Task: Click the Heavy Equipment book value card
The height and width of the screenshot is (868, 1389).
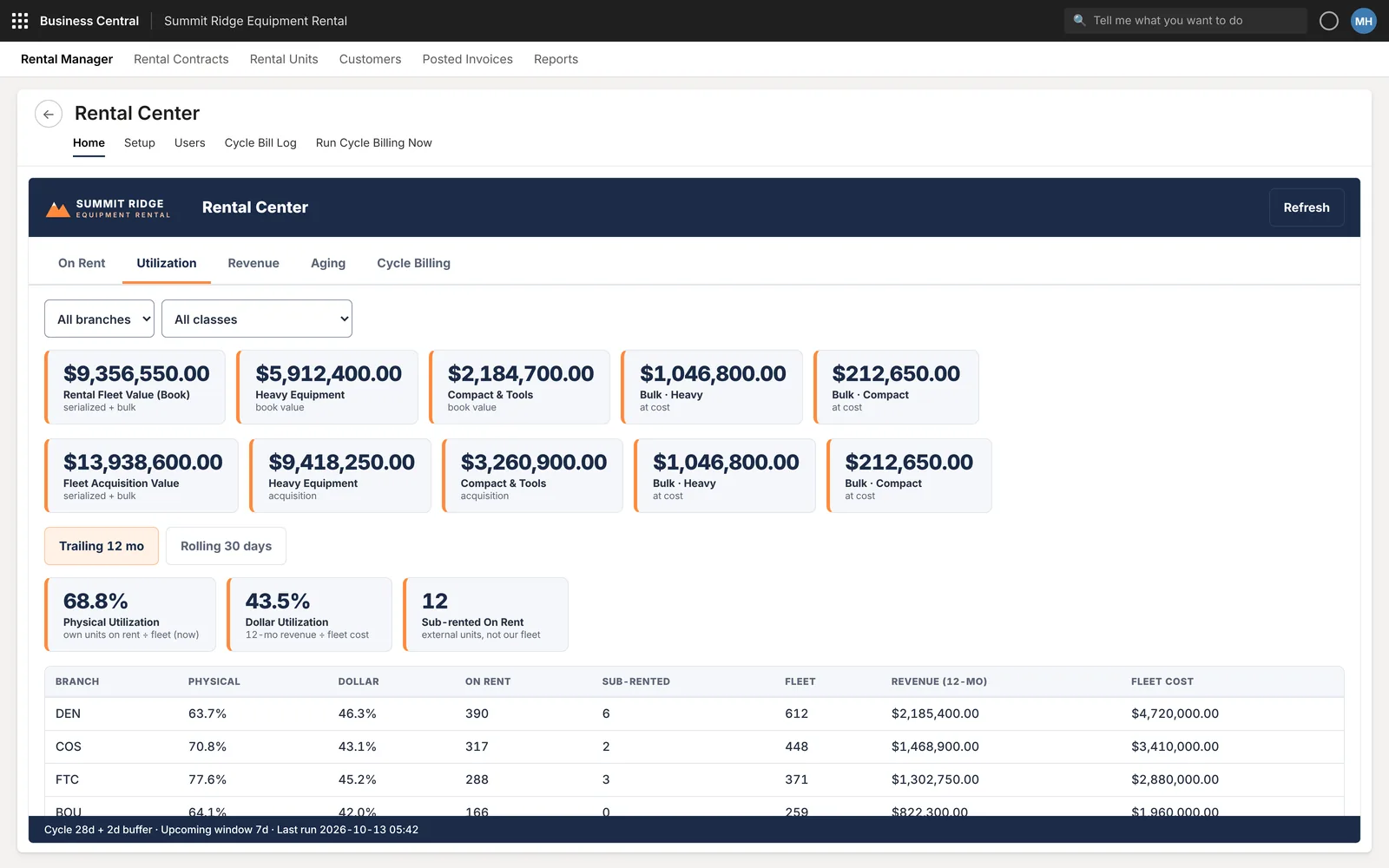Action: click(327, 387)
